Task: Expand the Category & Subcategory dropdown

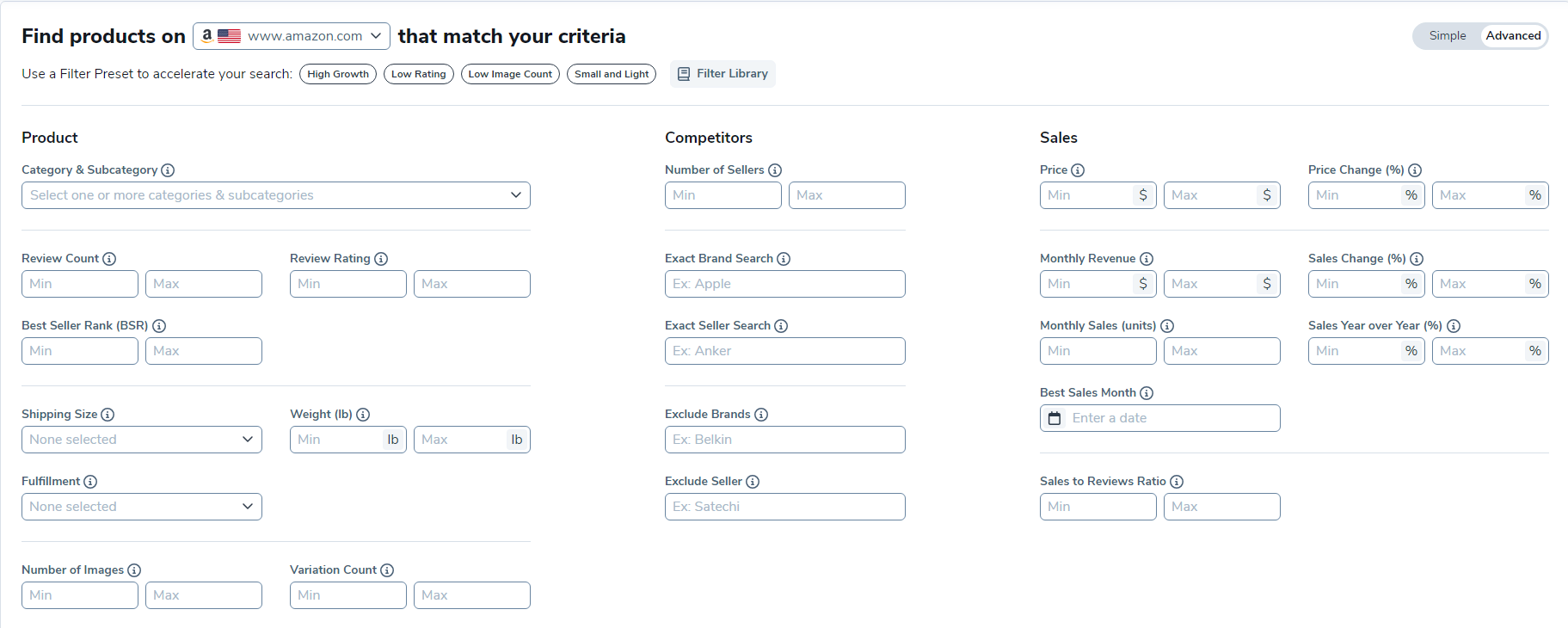Action: coord(275,195)
